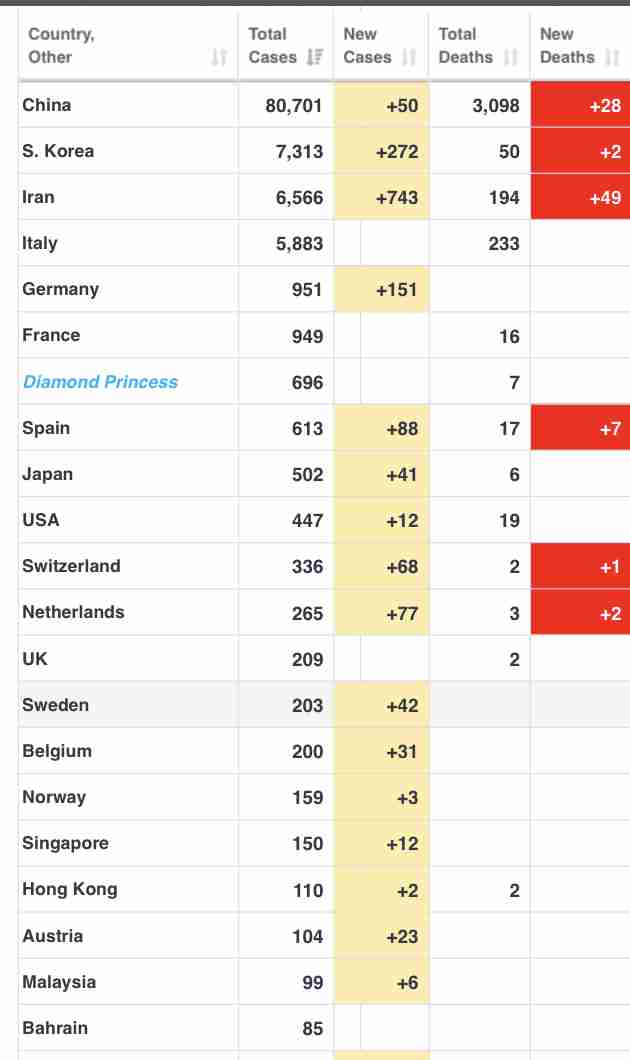Click the Country, Other column header

[62, 46]
